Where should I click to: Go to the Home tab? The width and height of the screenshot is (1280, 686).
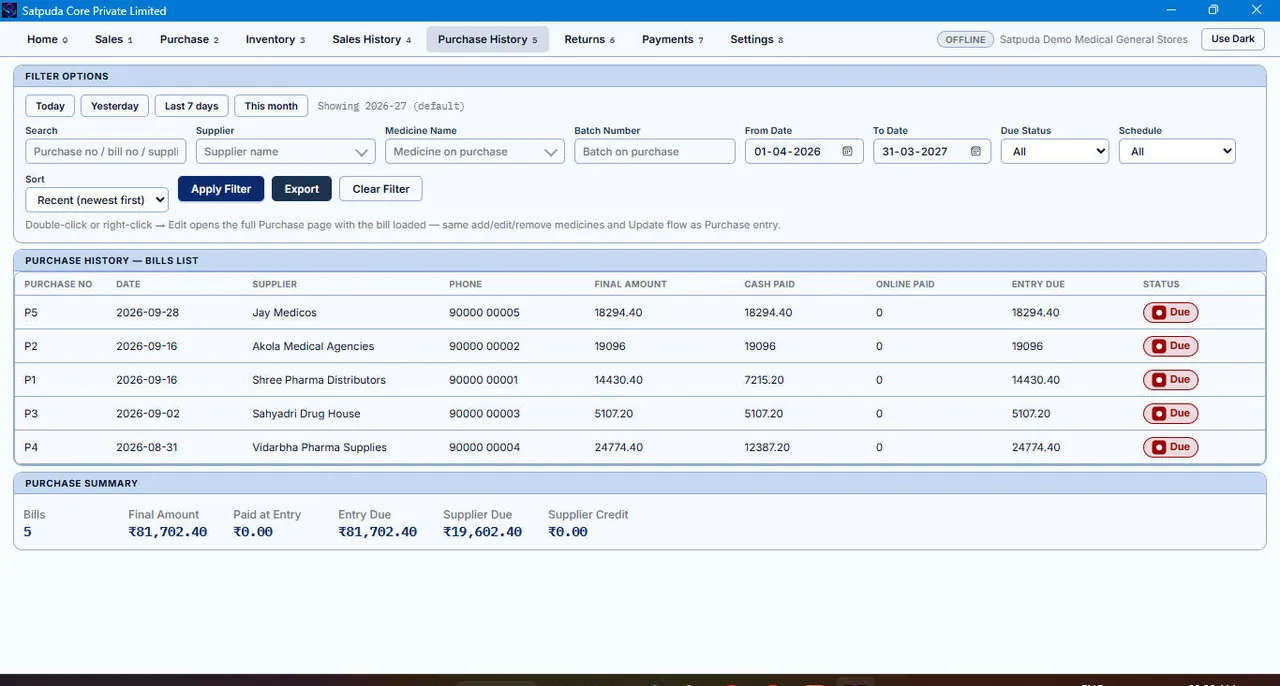click(47, 40)
